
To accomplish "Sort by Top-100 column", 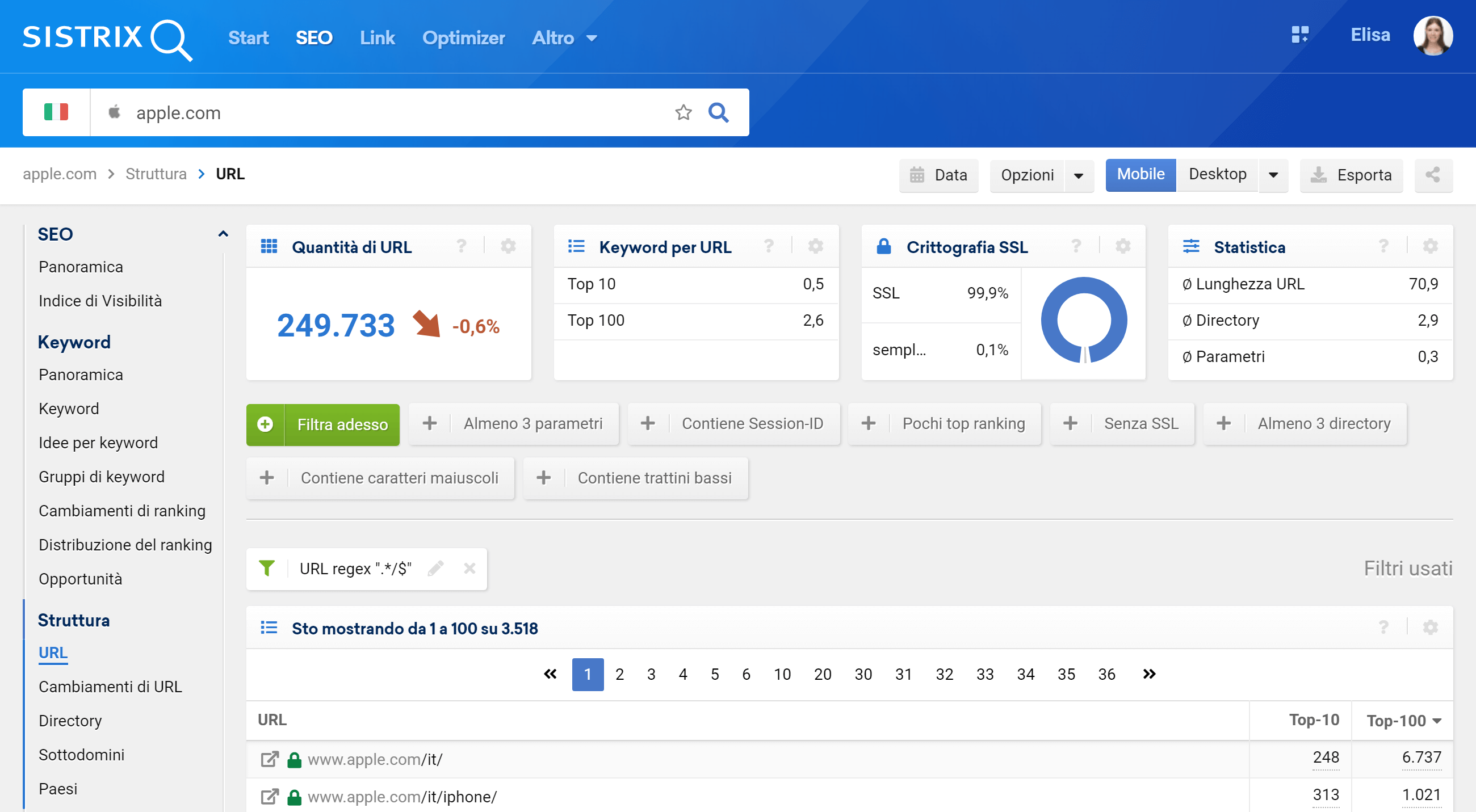I will [1403, 721].
